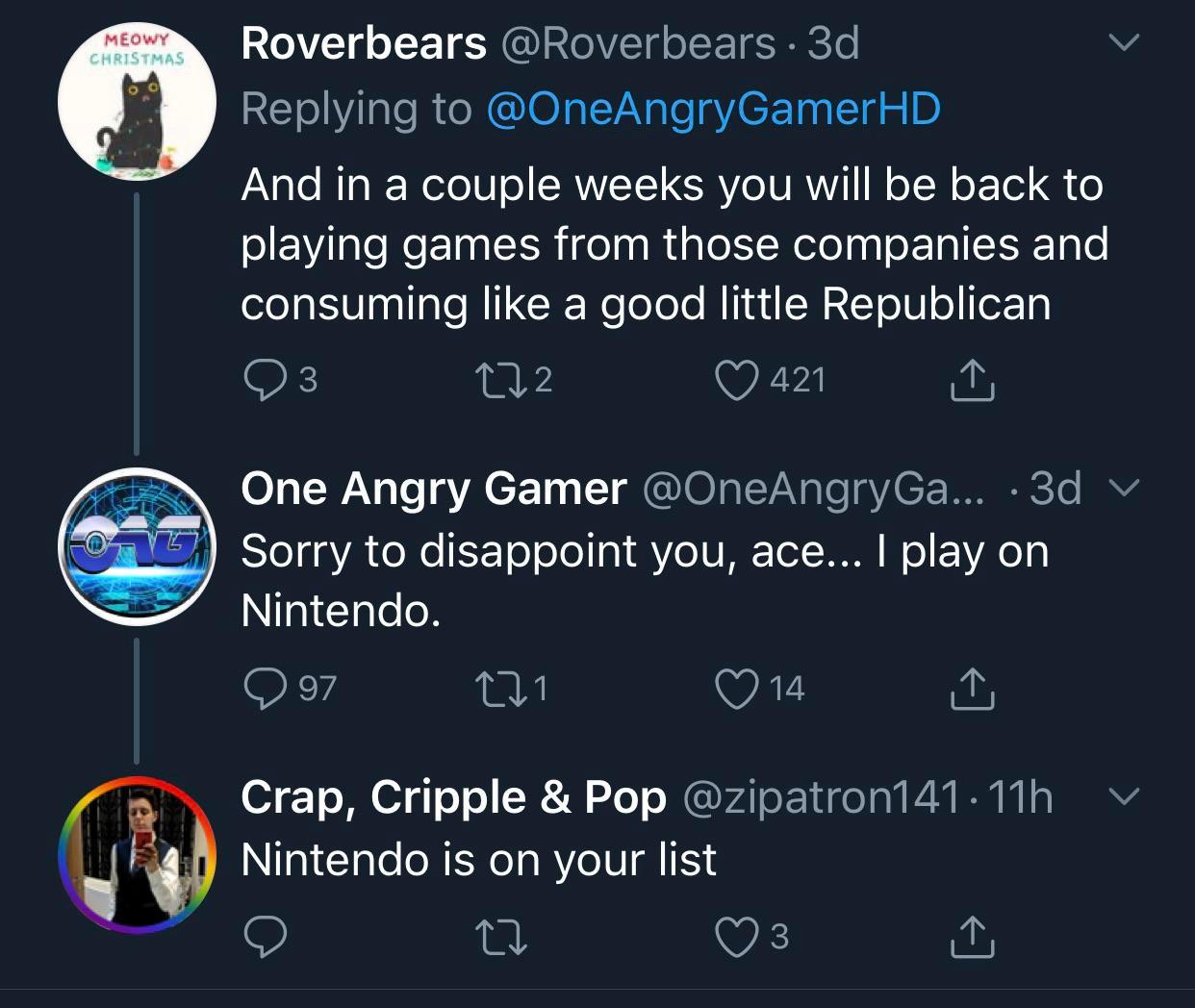Share One Angry Gamer's Nintendo tweet
Screen dimensions: 1195x1008
972,688
